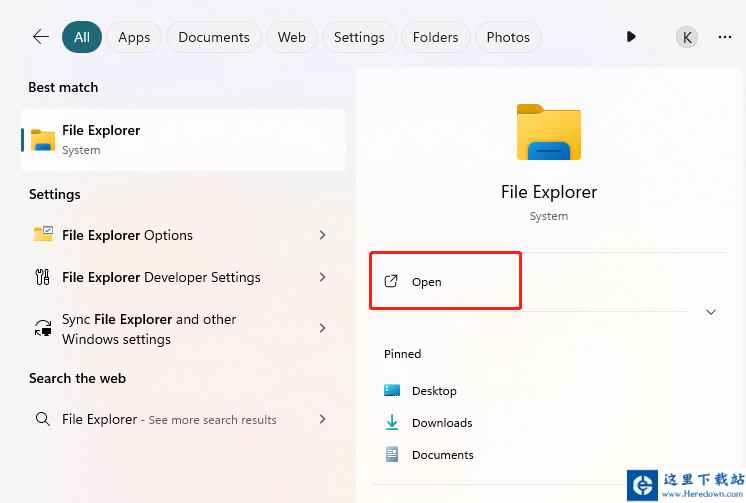This screenshot has height=503, width=746.
Task: Click the Open external-link icon
Action: coord(391,281)
